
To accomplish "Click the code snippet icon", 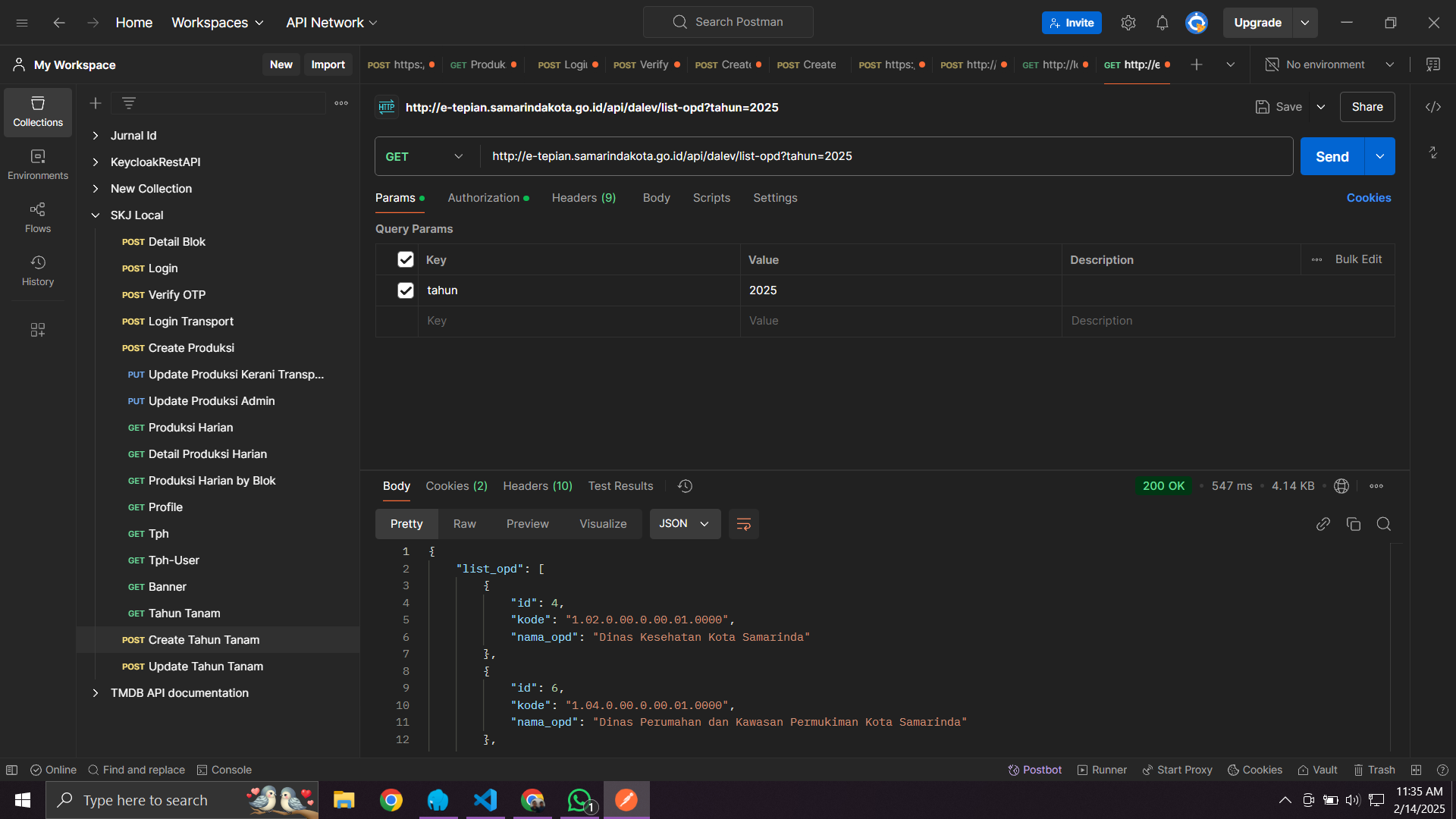I will coord(1432,107).
